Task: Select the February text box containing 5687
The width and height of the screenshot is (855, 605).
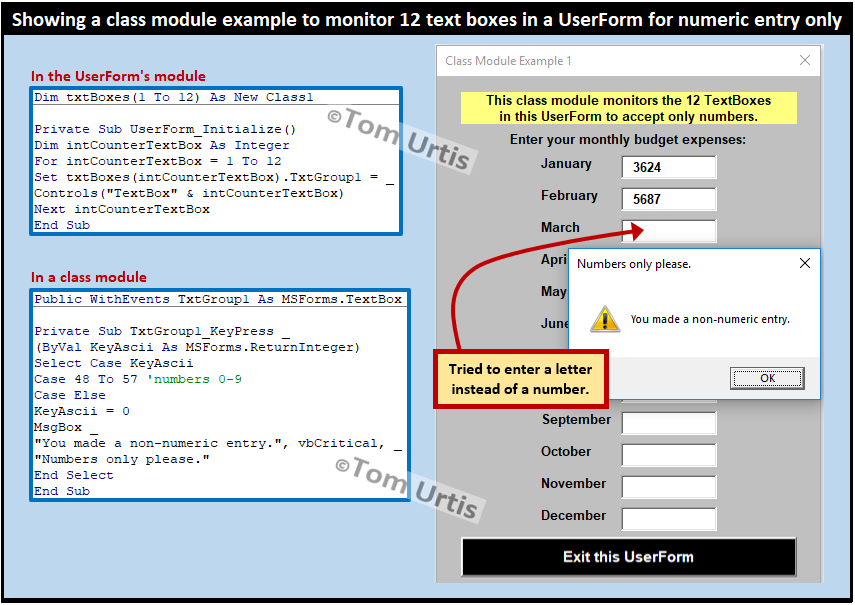Action: click(669, 199)
